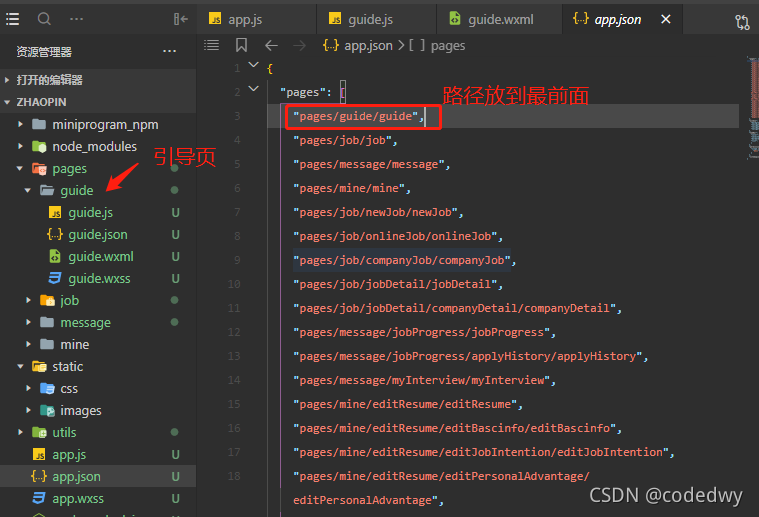
Task: Click the app.js file icon in tree
Action: (39, 455)
